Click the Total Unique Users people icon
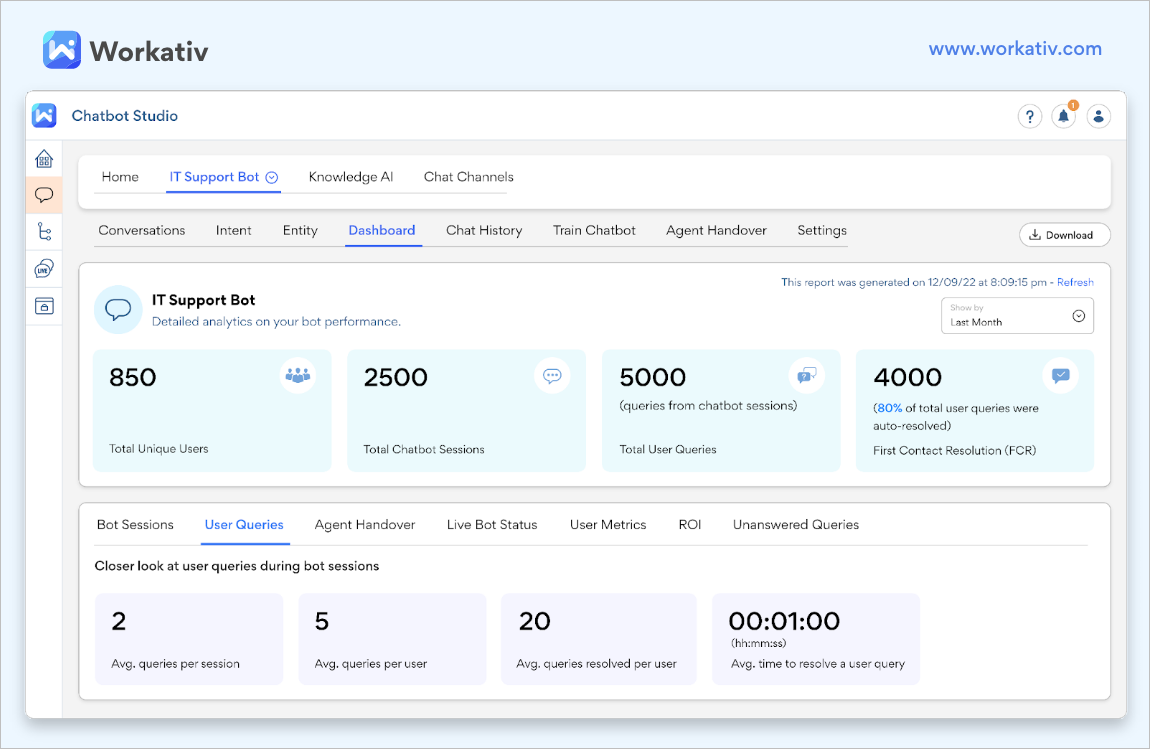Screen dimensions: 1150x750 298,375
